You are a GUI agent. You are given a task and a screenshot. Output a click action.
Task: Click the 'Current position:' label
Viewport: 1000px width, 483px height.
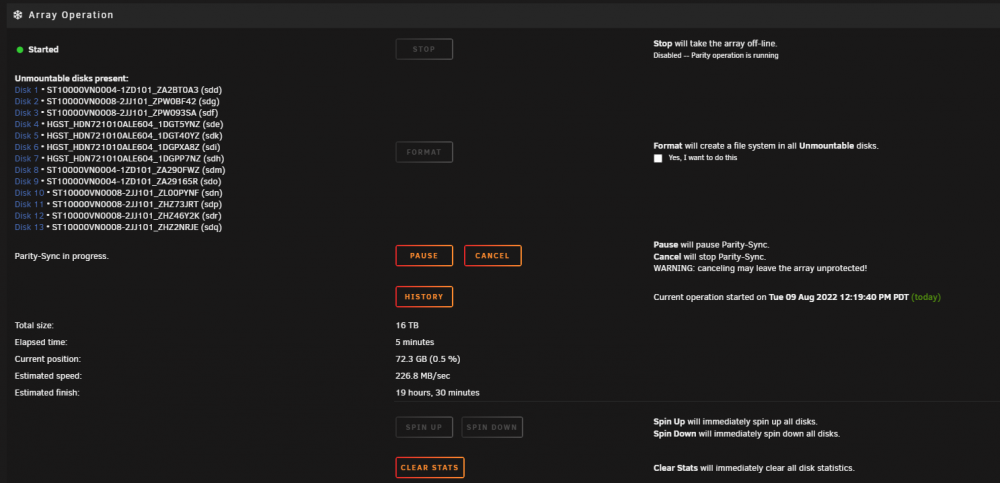(48, 359)
